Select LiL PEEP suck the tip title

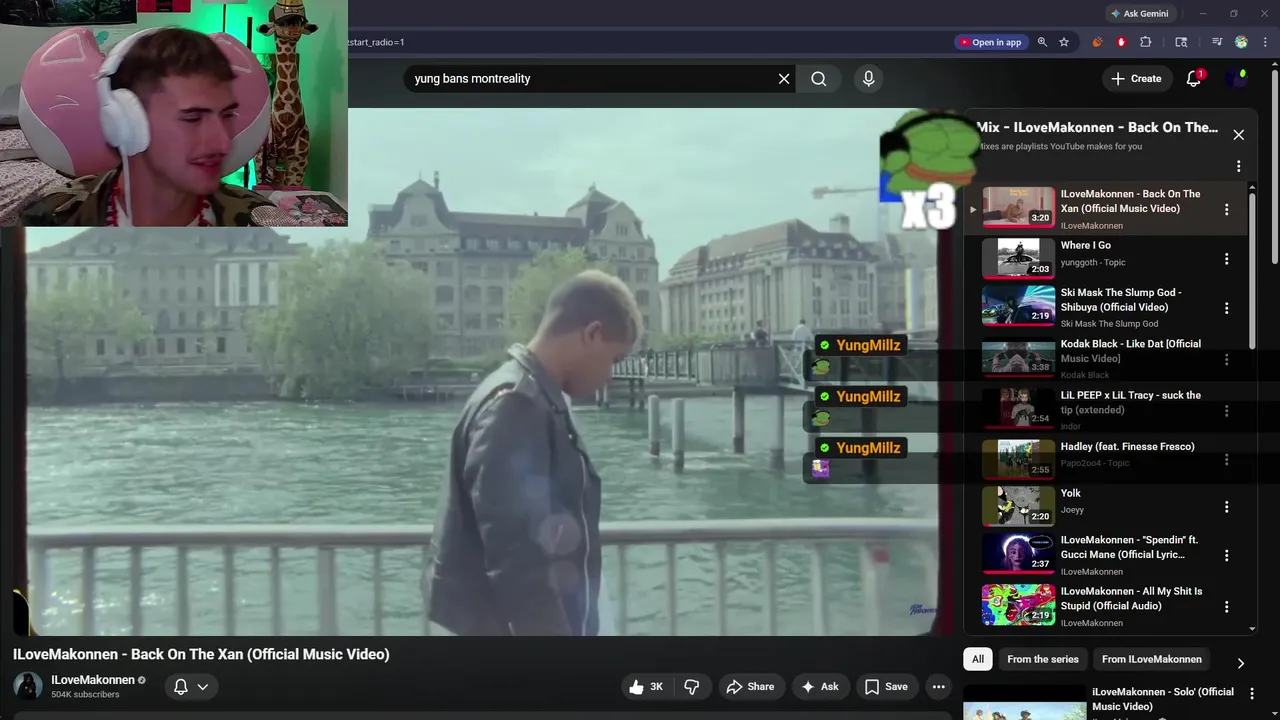coord(1130,402)
